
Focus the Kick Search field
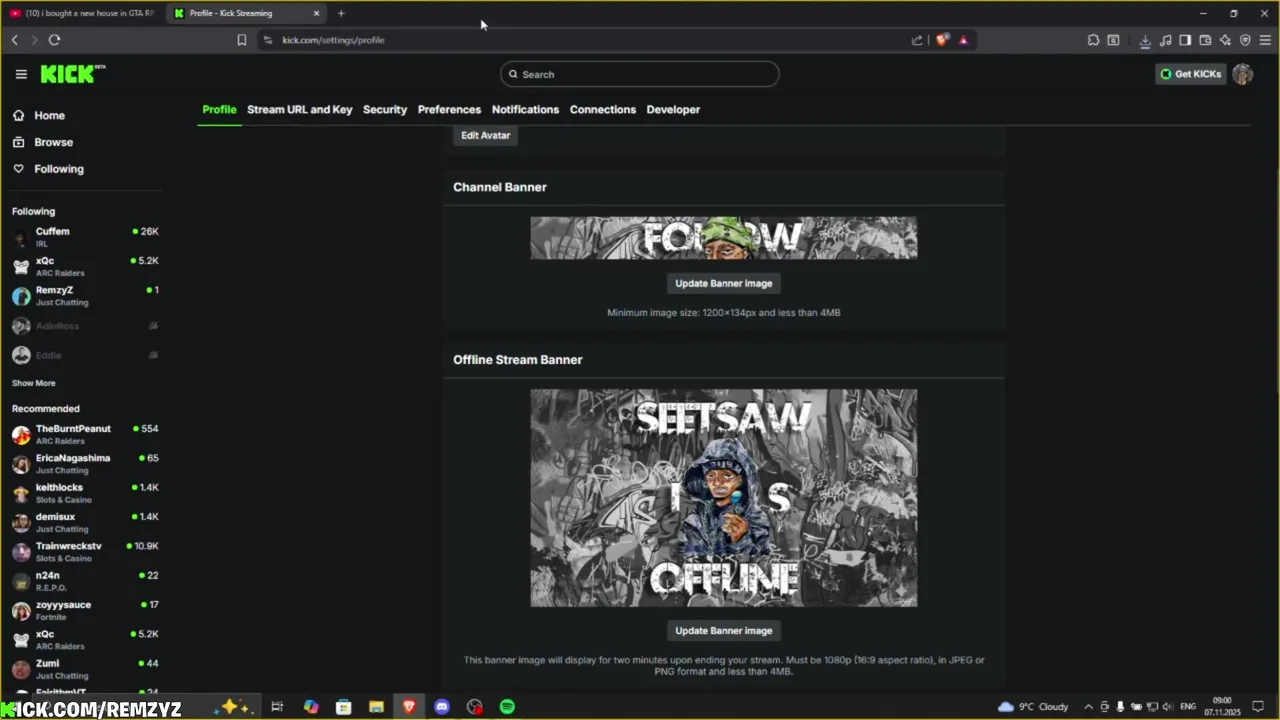(640, 74)
